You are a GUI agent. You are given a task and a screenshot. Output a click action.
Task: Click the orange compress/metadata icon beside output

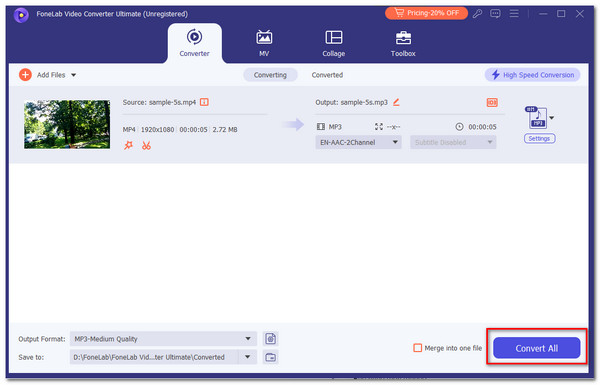pos(492,102)
